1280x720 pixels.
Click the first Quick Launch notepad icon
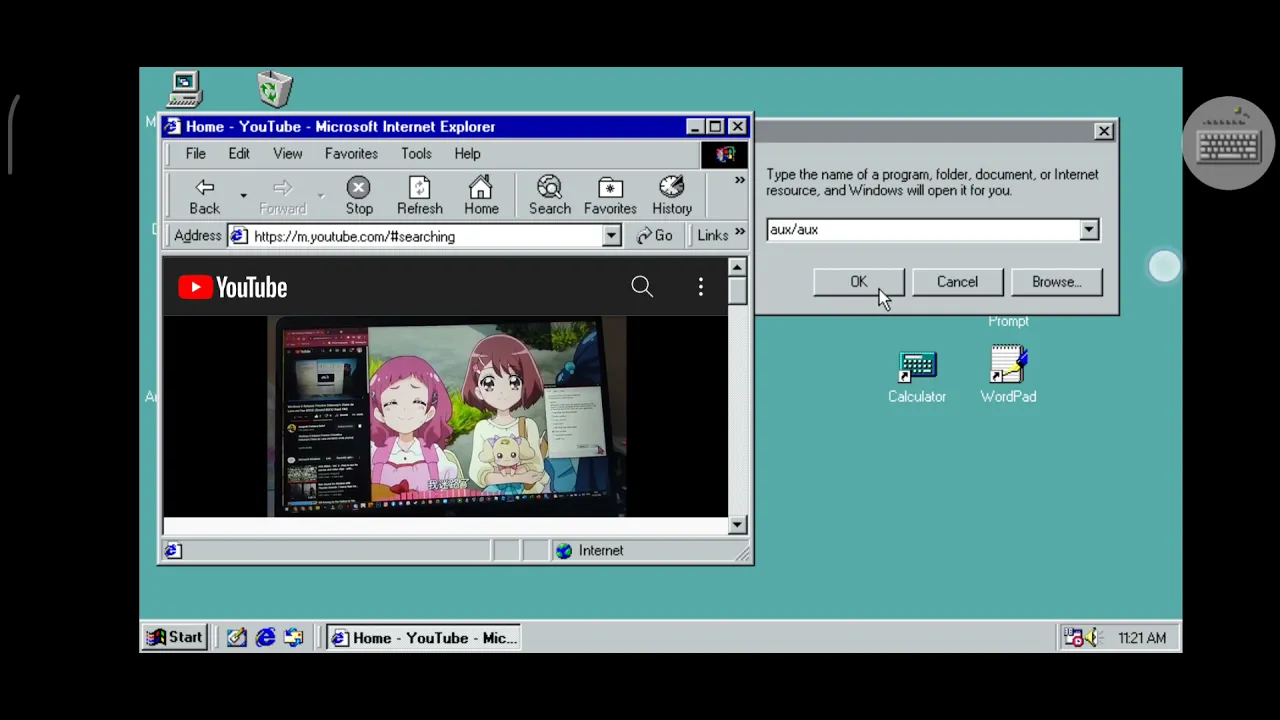tap(236, 638)
